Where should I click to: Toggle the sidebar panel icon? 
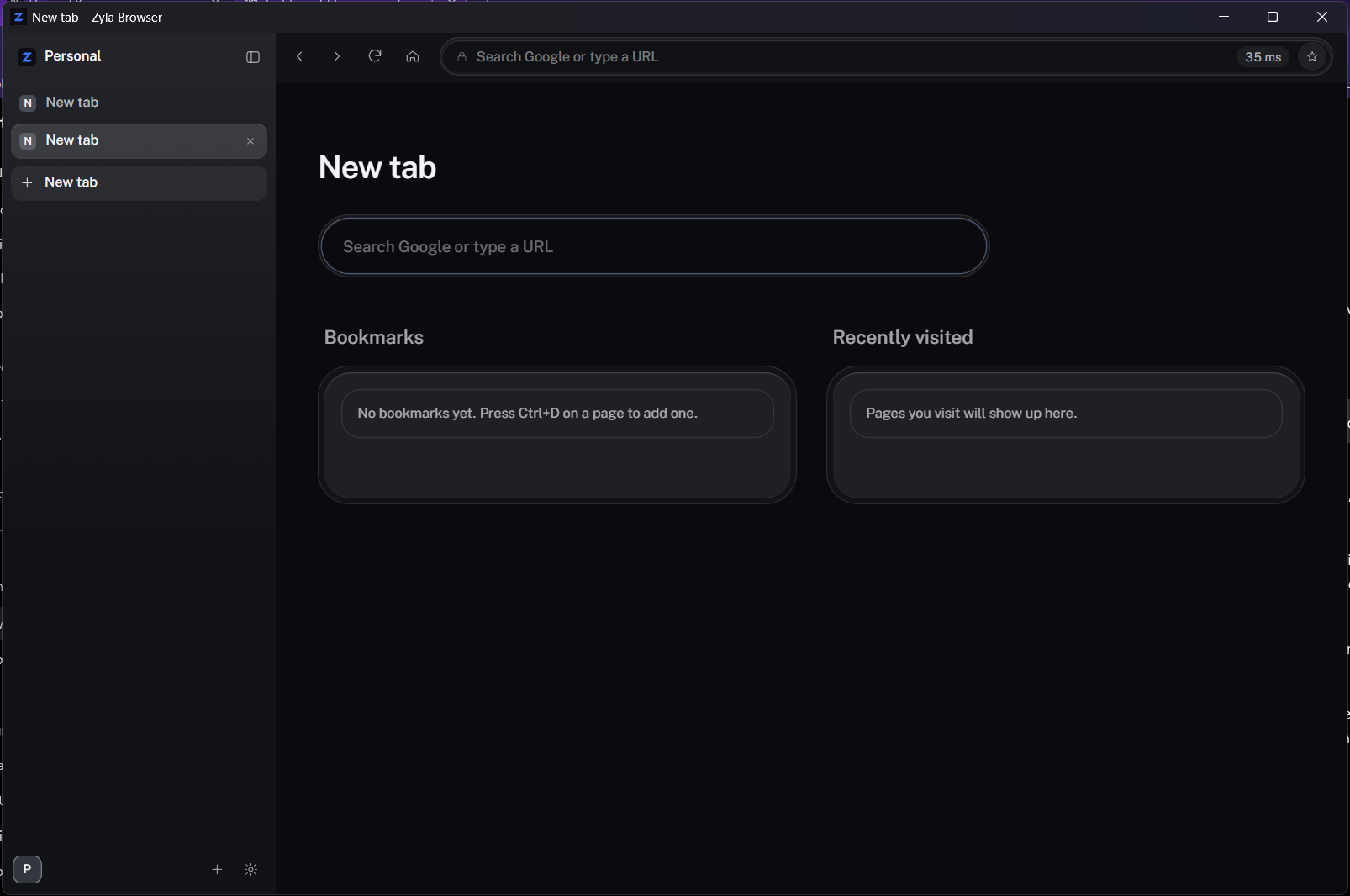click(x=252, y=57)
